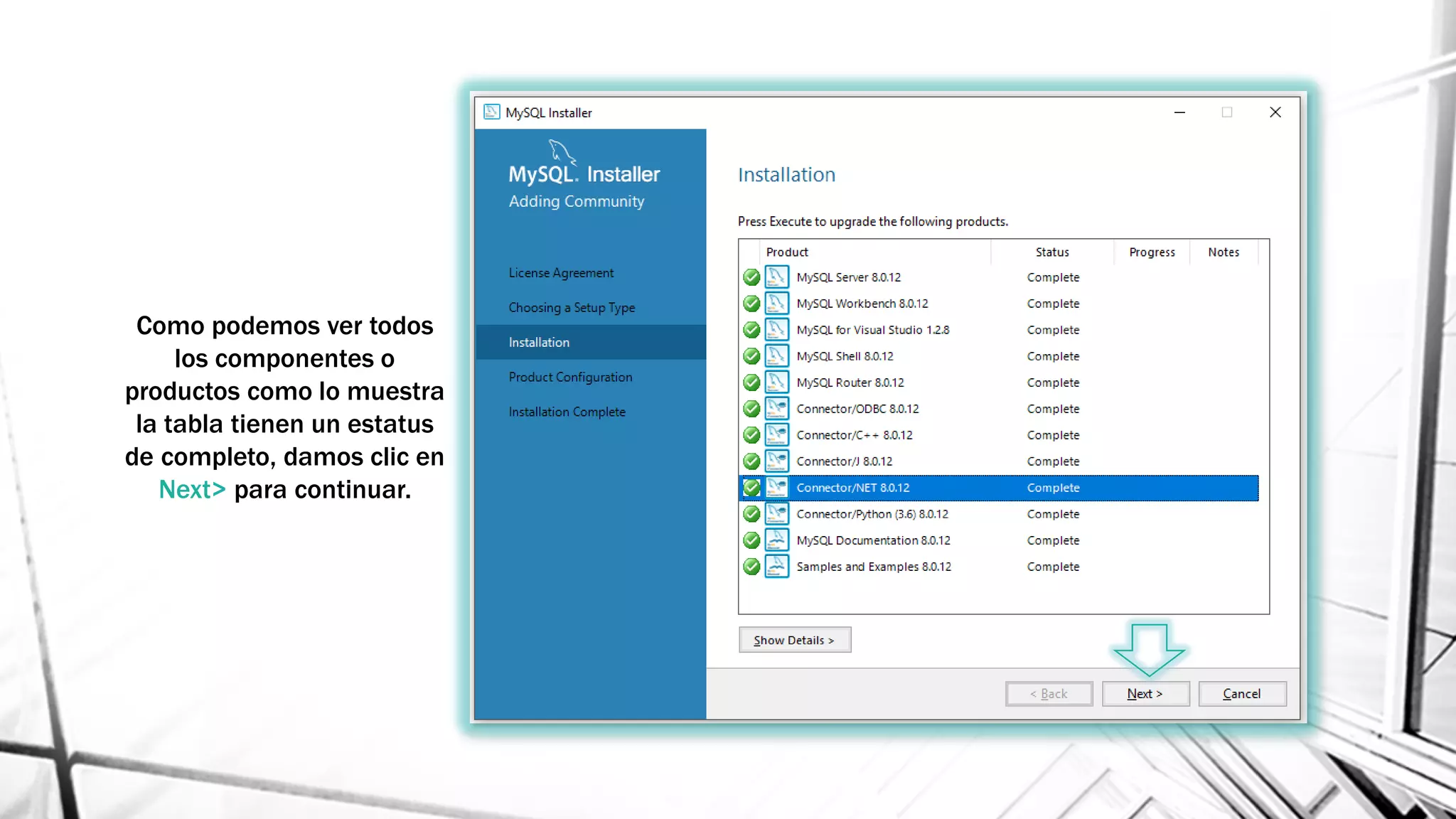
Task: Click the MySQL Documentation product icon
Action: click(x=776, y=540)
